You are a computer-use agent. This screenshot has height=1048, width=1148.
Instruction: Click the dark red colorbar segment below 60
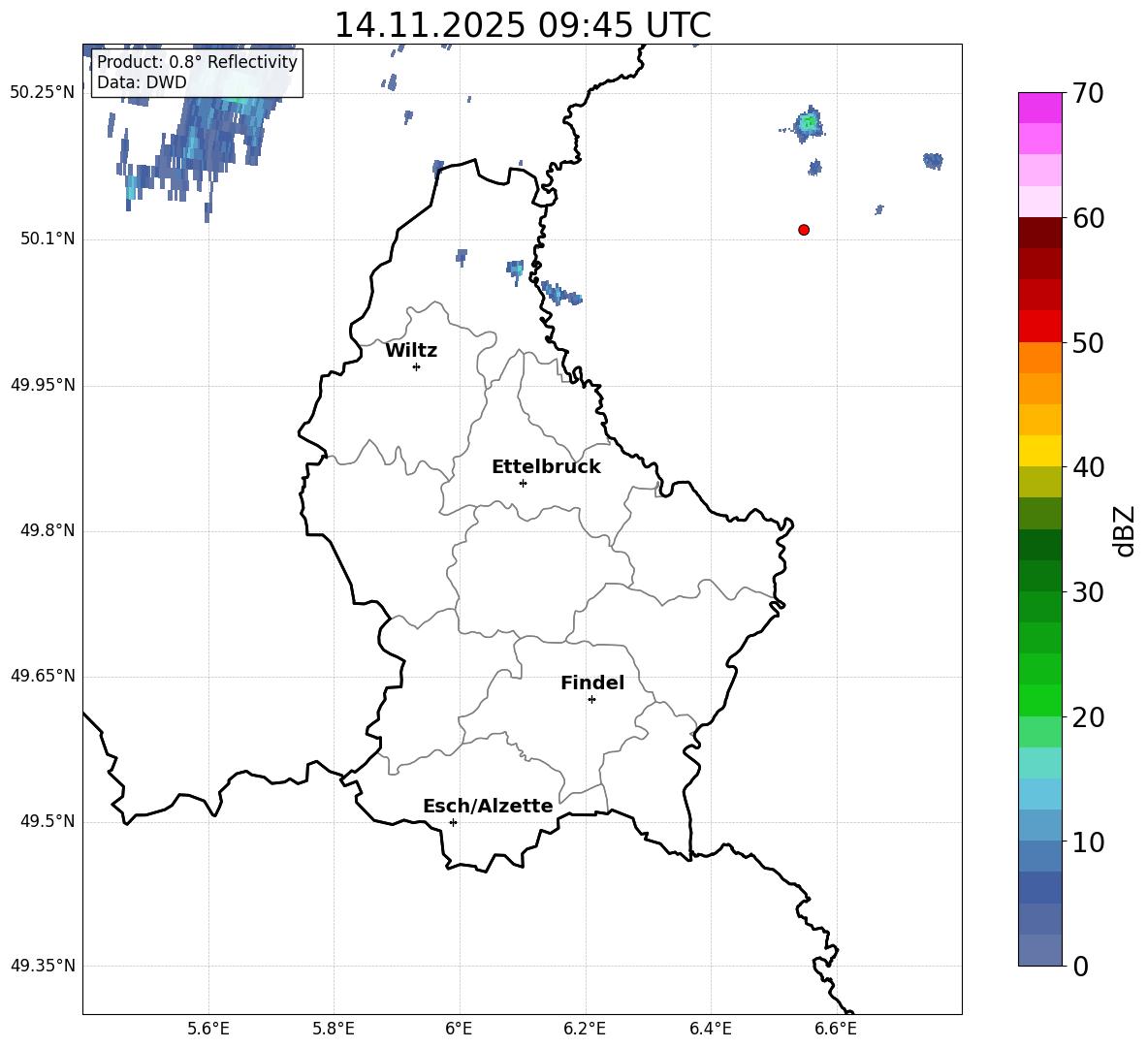click(x=1040, y=233)
